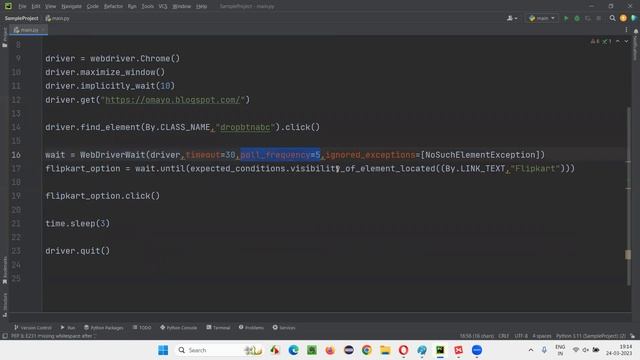The height and width of the screenshot is (360, 640).
Task: Open the TODO tool window
Action: click(x=142, y=327)
